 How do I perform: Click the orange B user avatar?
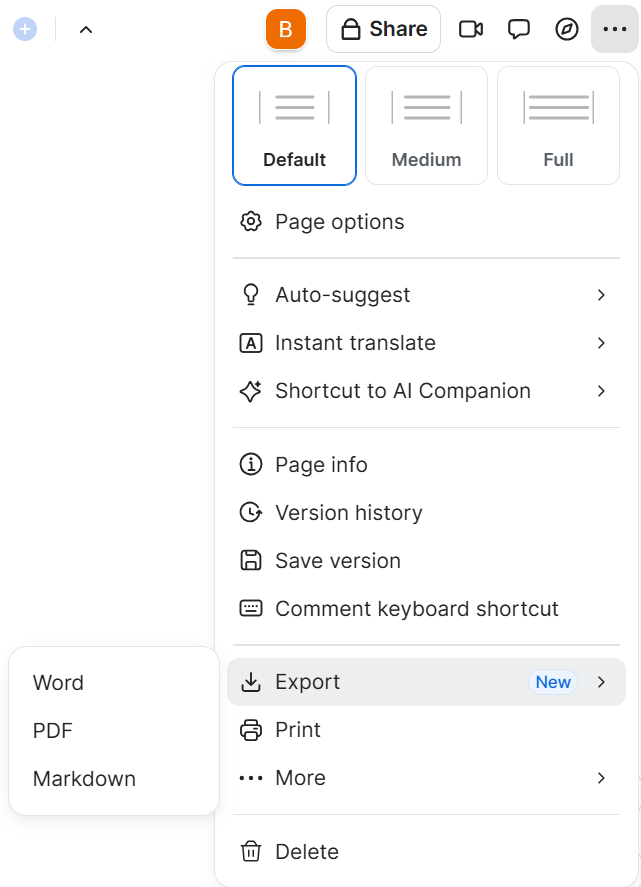pos(286,29)
